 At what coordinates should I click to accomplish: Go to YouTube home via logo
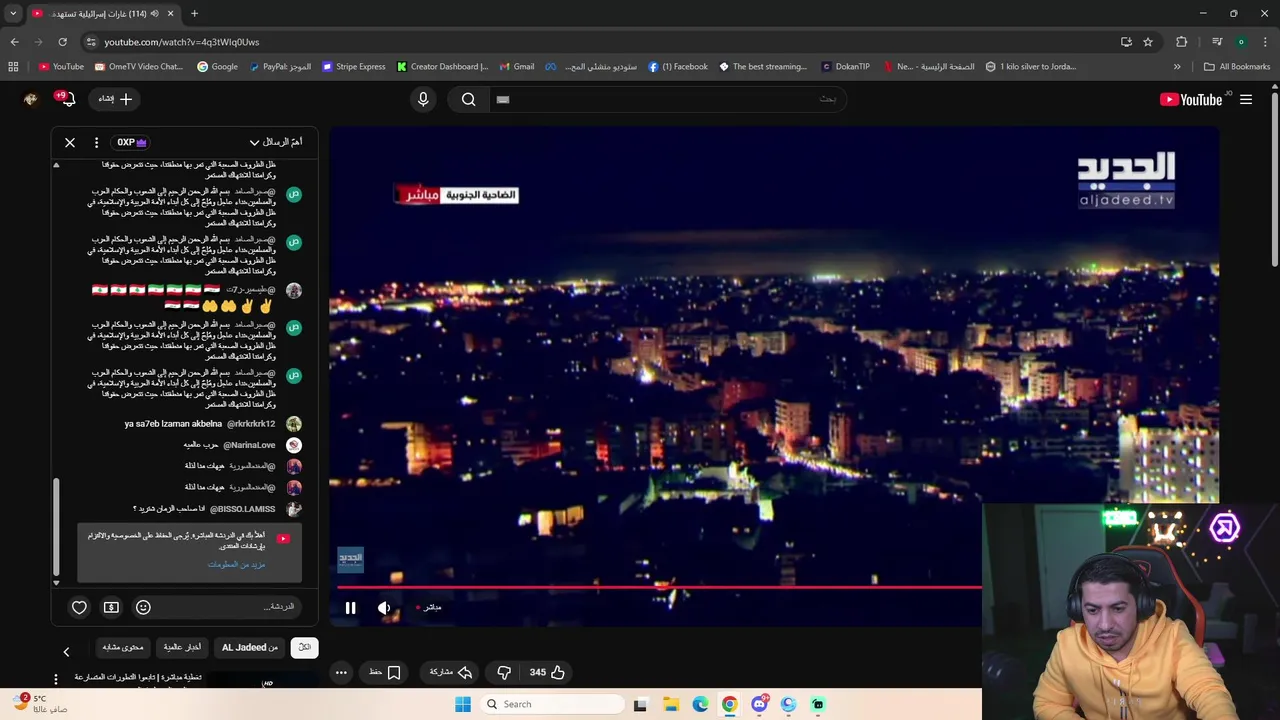coord(1190,99)
